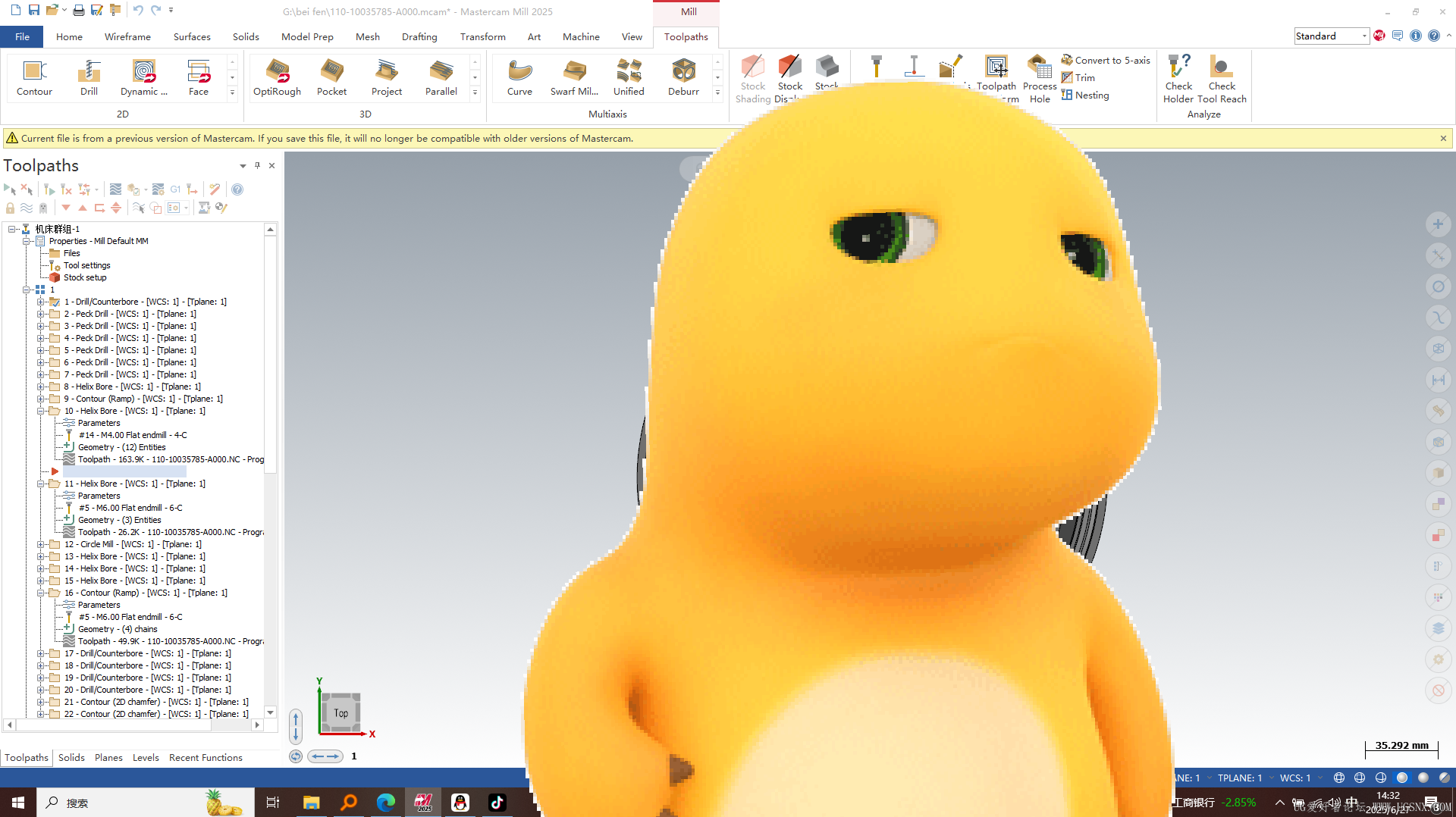This screenshot has width=1456, height=817.
Task: Toggle Stock Shading in the ribbon
Action: (x=753, y=79)
